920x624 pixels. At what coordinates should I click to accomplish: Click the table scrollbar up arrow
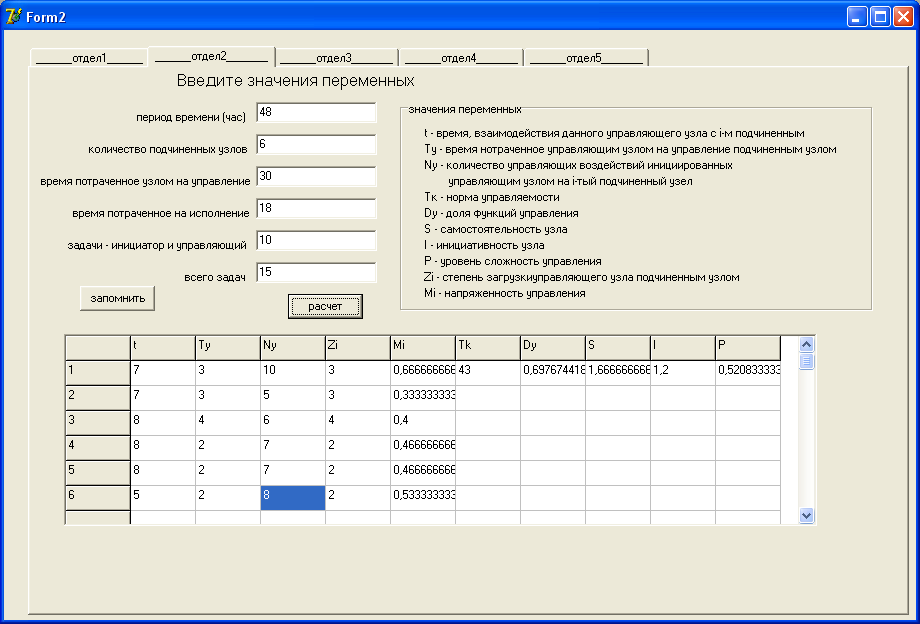(x=807, y=344)
